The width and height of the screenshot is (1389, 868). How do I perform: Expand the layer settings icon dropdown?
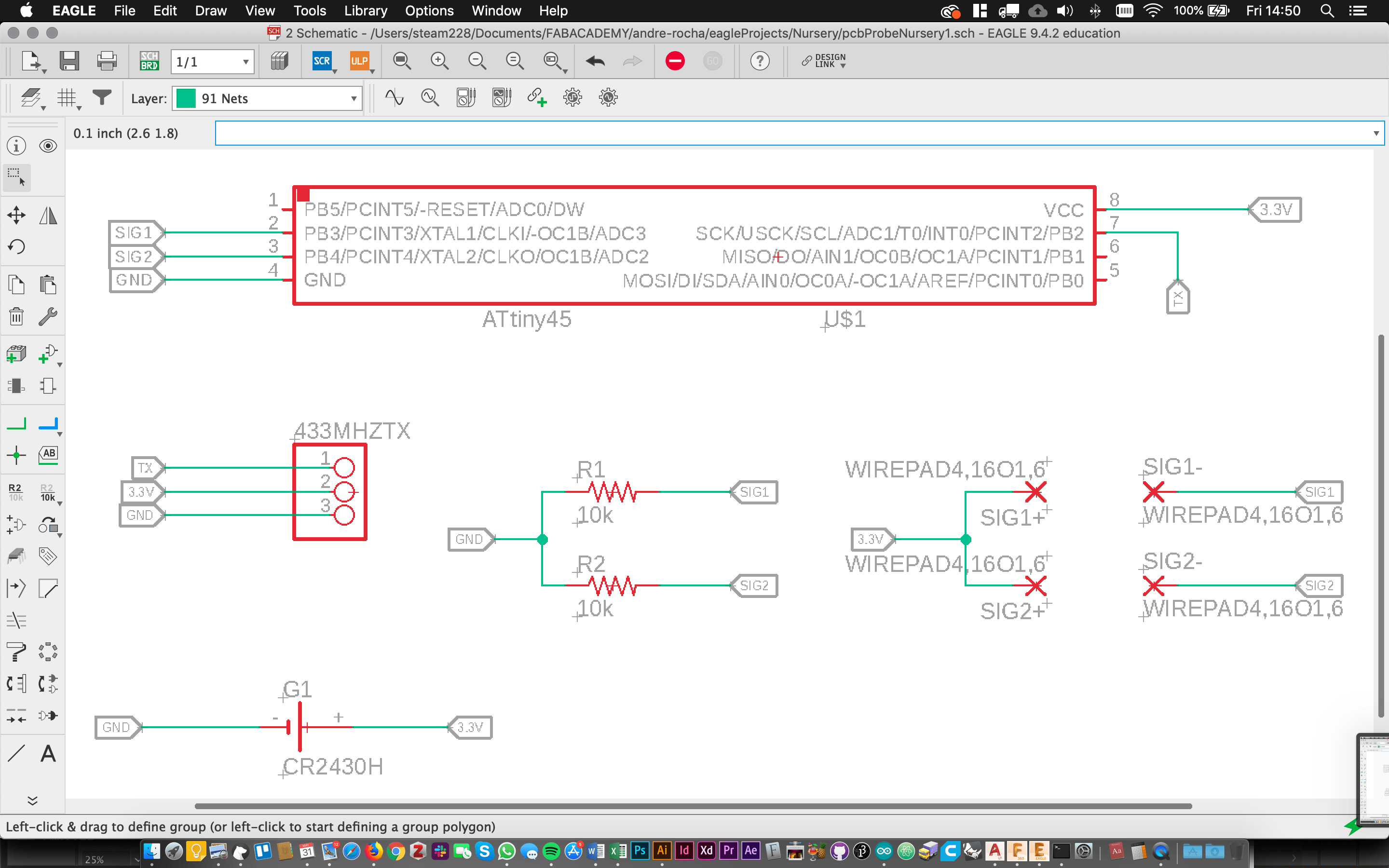pos(43,108)
